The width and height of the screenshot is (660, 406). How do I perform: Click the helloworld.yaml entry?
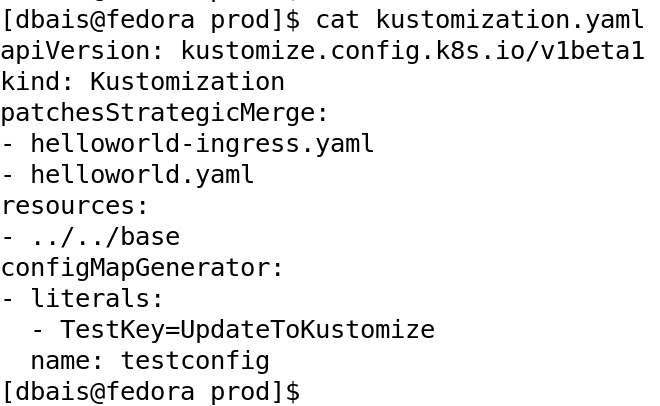(x=142, y=174)
